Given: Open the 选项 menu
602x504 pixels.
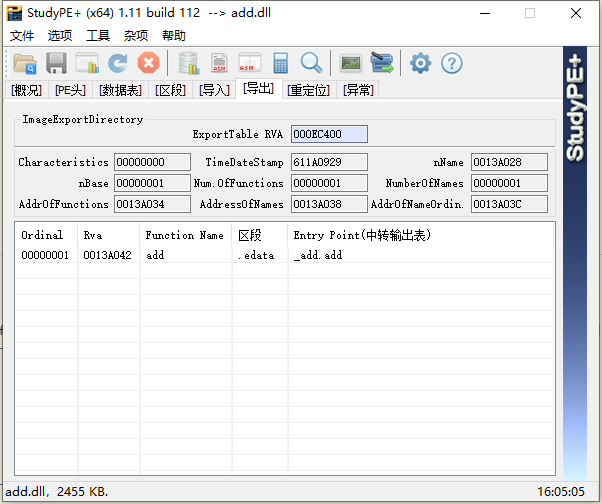Looking at the screenshot, I should click(60, 36).
